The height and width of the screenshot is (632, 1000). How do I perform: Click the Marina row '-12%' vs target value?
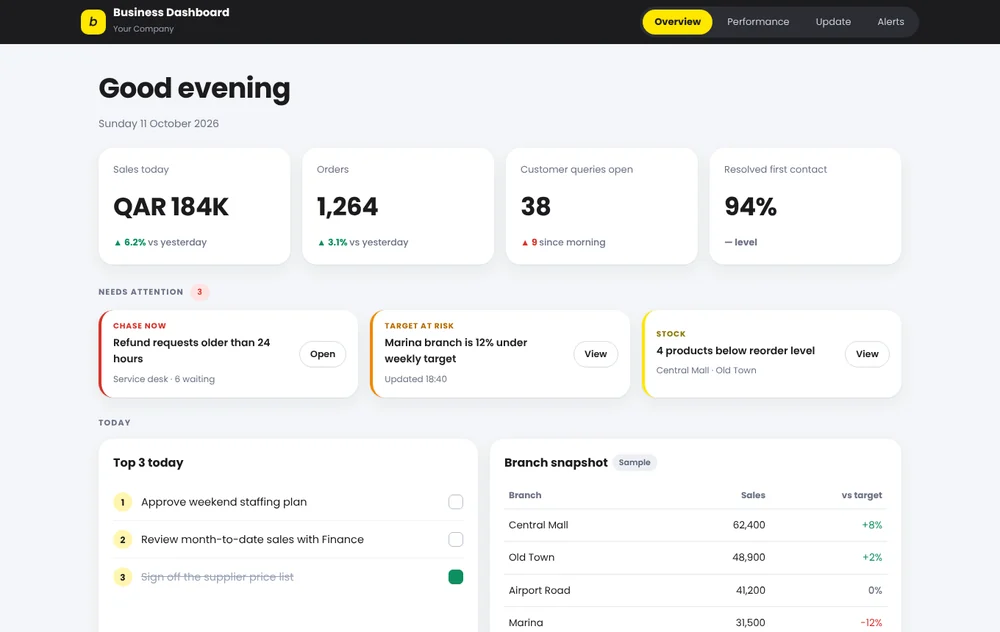click(x=871, y=622)
